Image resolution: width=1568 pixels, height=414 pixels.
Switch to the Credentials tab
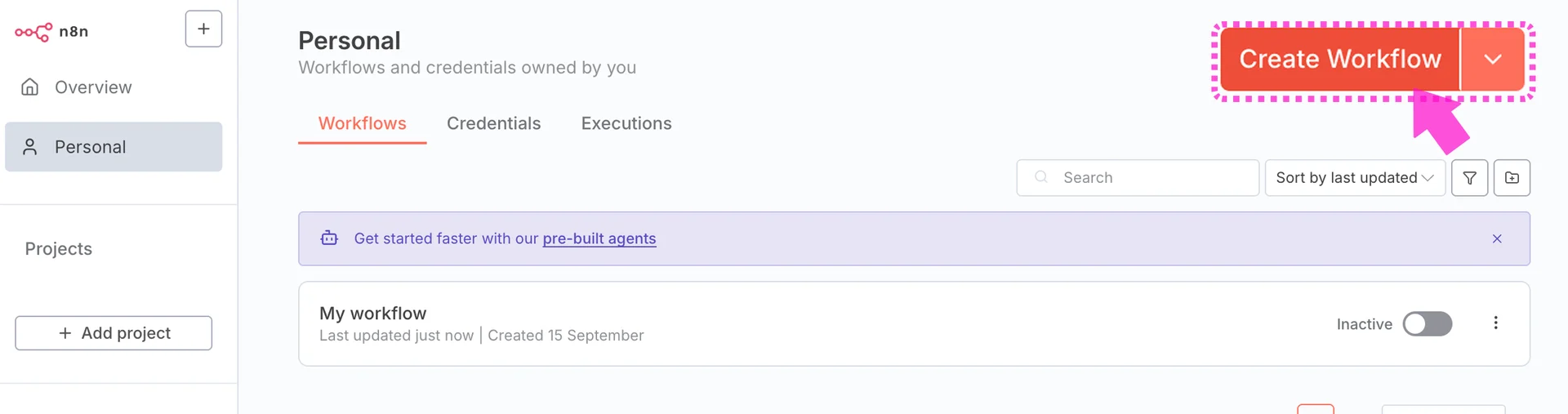(x=493, y=123)
